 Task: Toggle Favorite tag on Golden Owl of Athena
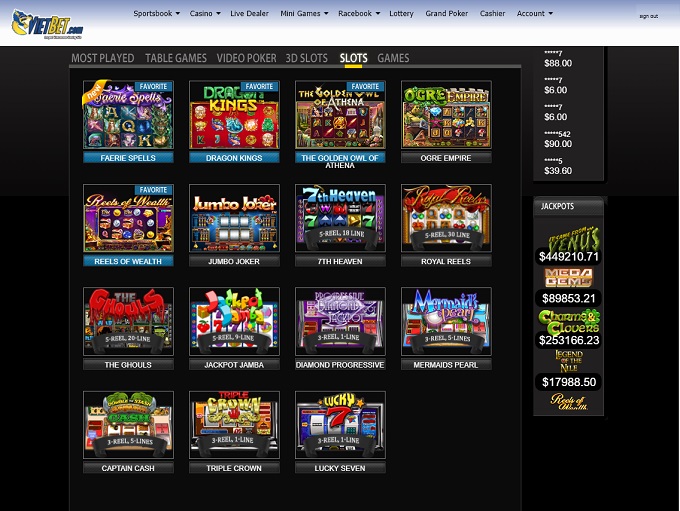(365, 87)
